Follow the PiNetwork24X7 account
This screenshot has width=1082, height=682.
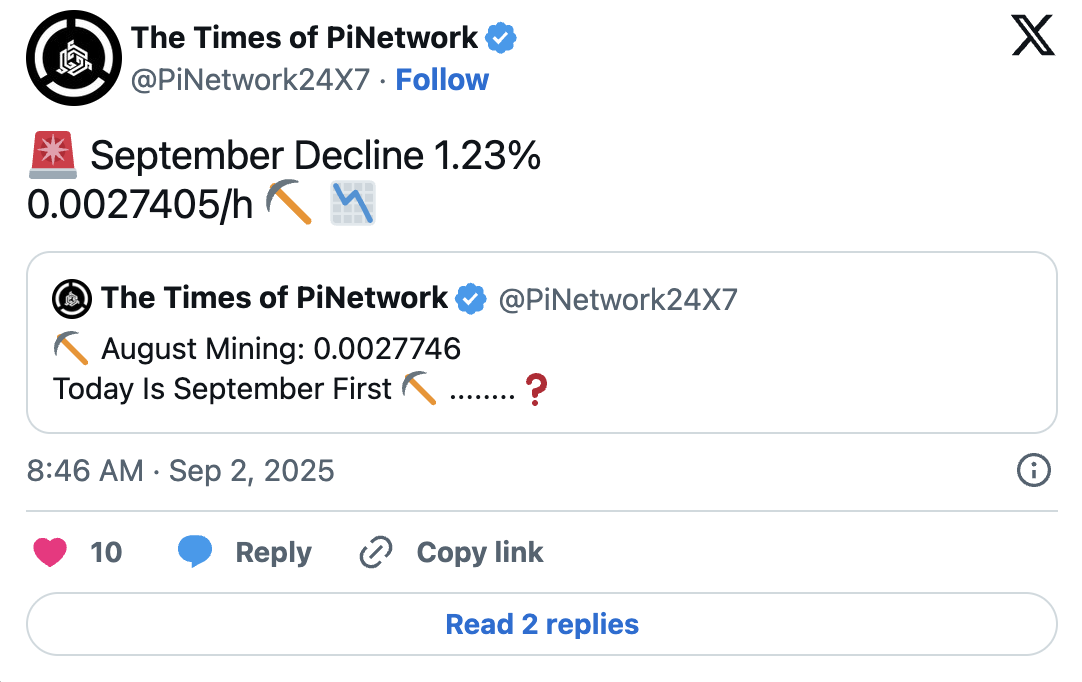442,80
